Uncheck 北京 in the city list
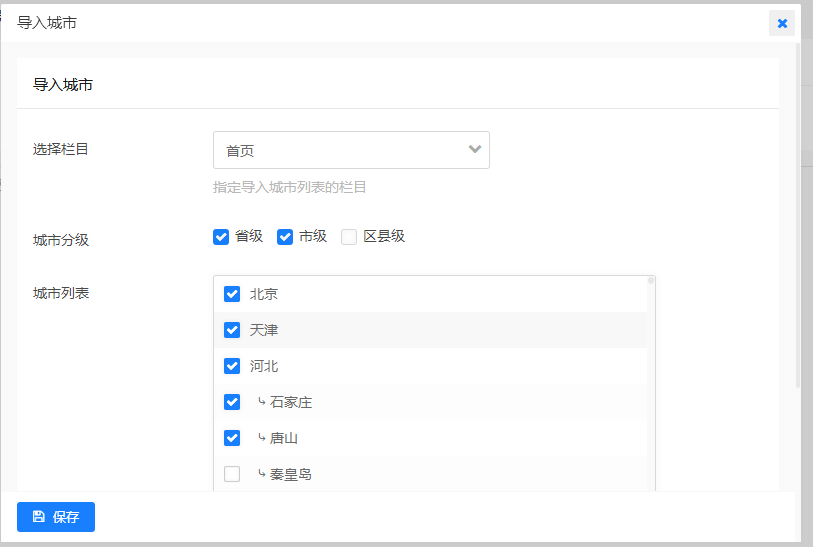Image resolution: width=813 pixels, height=547 pixels. pos(232,294)
